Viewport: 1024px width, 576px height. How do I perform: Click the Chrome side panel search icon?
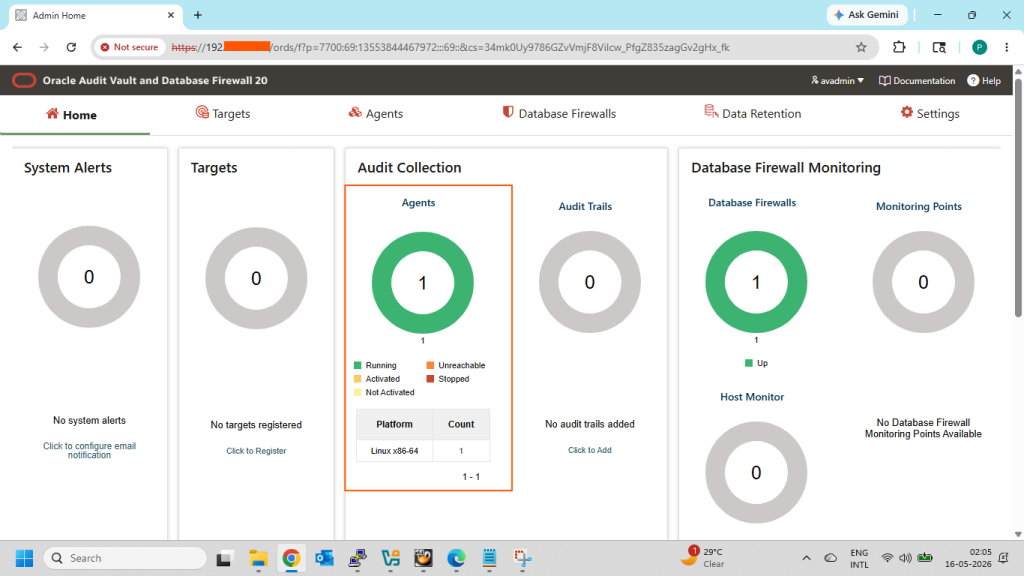939,47
